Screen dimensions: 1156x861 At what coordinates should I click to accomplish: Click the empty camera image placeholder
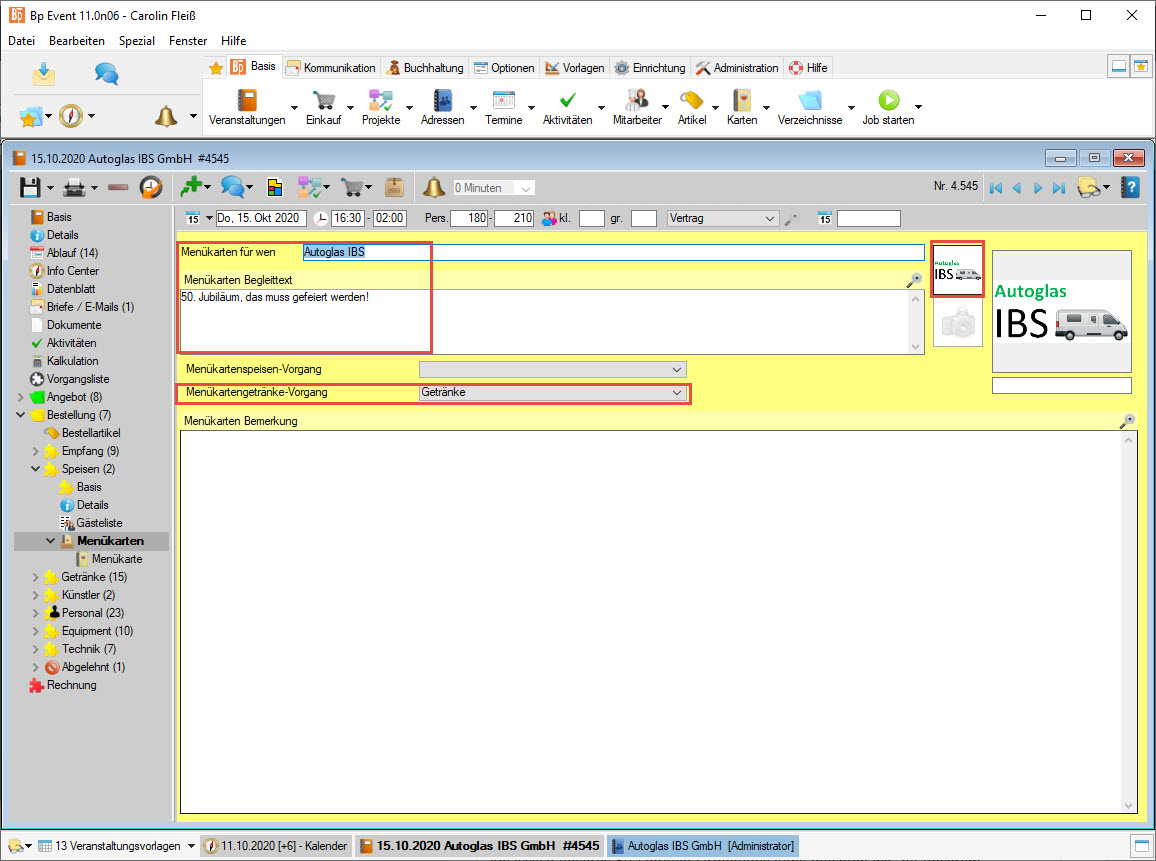pyautogui.click(x=958, y=323)
